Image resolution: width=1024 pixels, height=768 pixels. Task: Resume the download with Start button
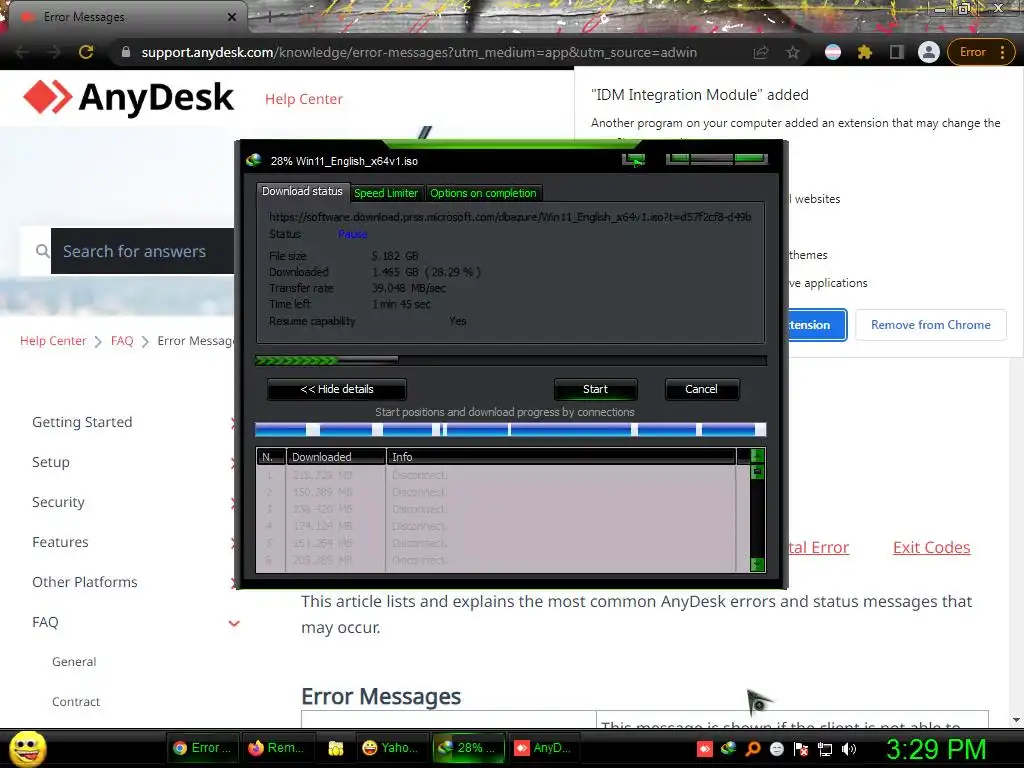pyautogui.click(x=596, y=389)
